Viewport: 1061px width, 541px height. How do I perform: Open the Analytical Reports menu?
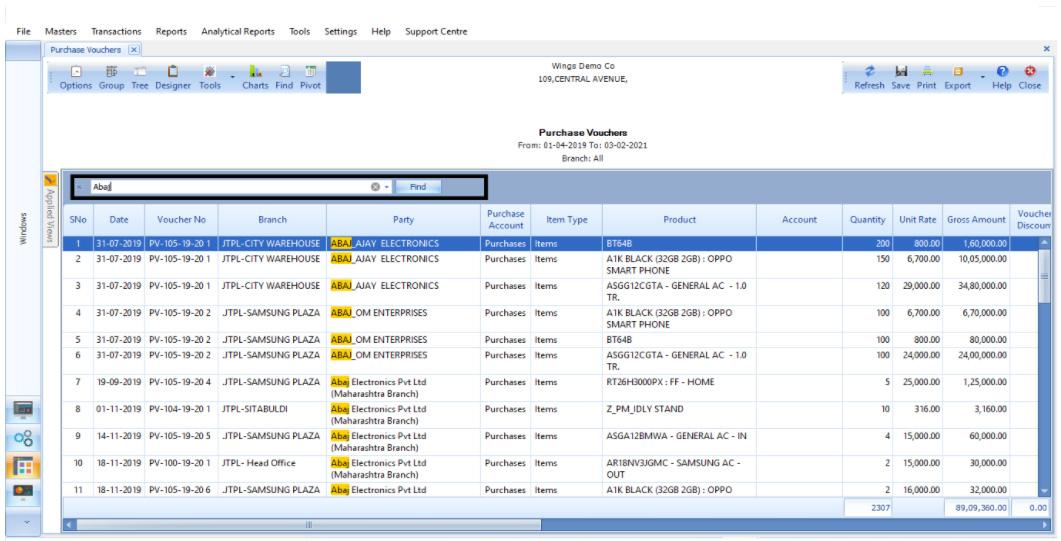click(238, 32)
